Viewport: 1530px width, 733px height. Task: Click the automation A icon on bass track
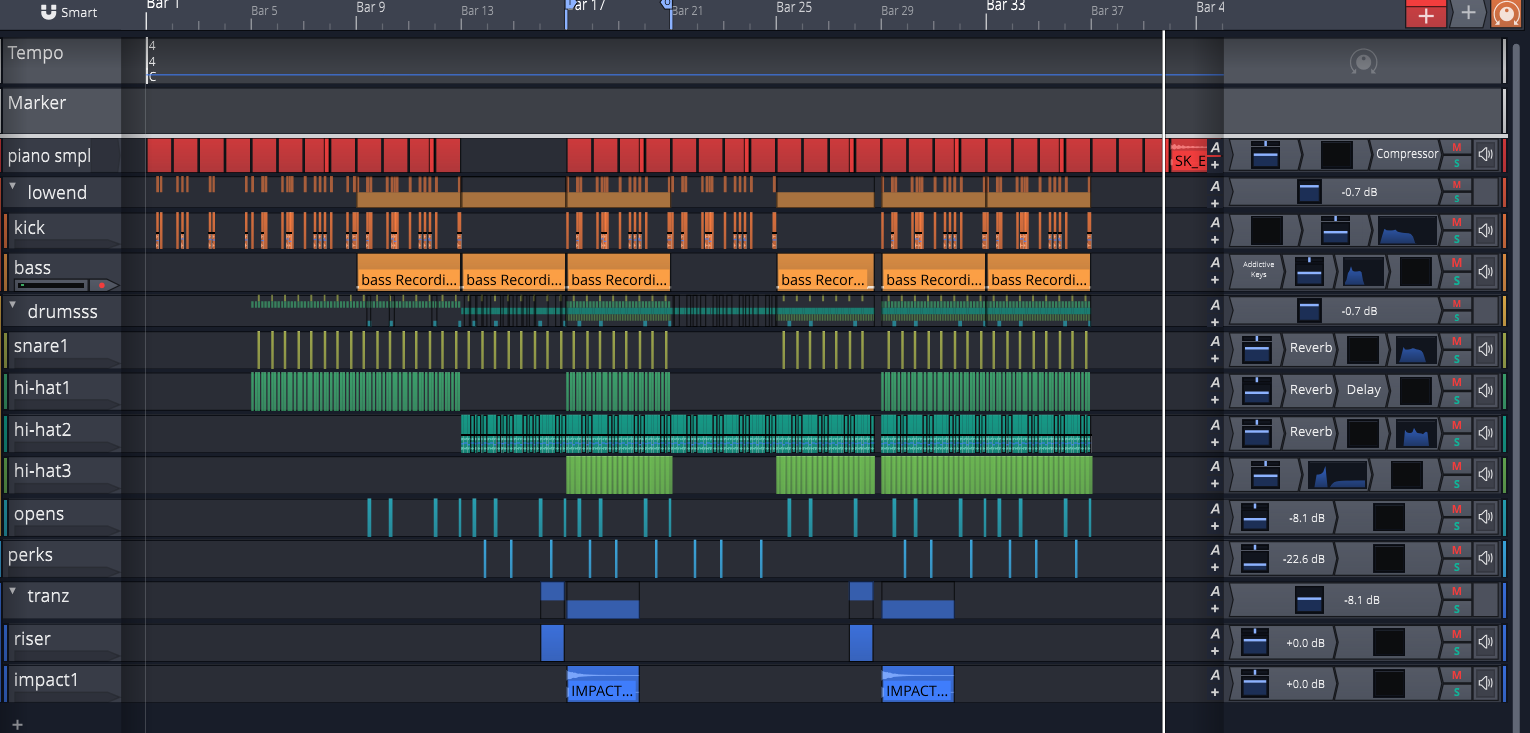(x=1215, y=263)
